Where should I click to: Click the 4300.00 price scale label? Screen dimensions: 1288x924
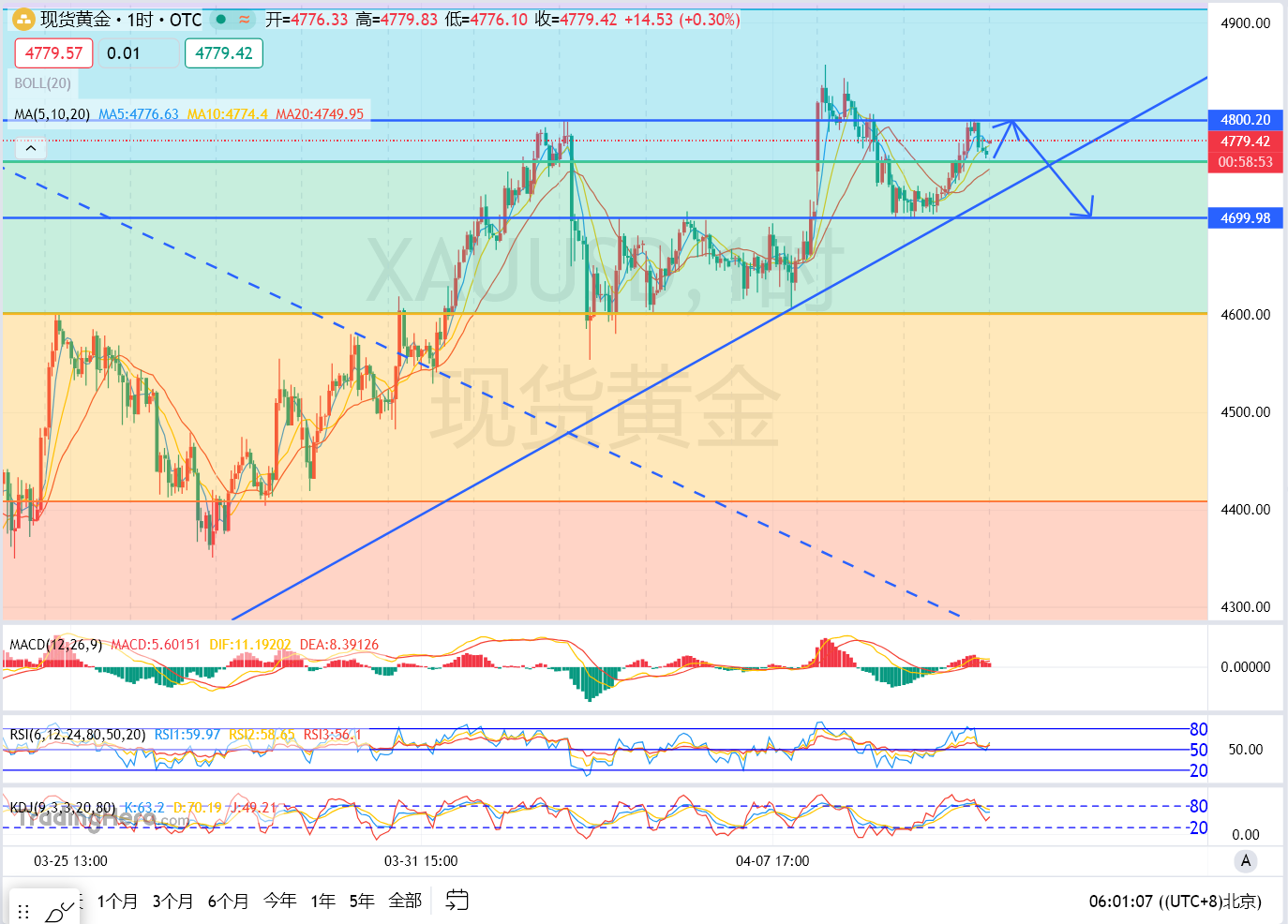[x=1246, y=607]
